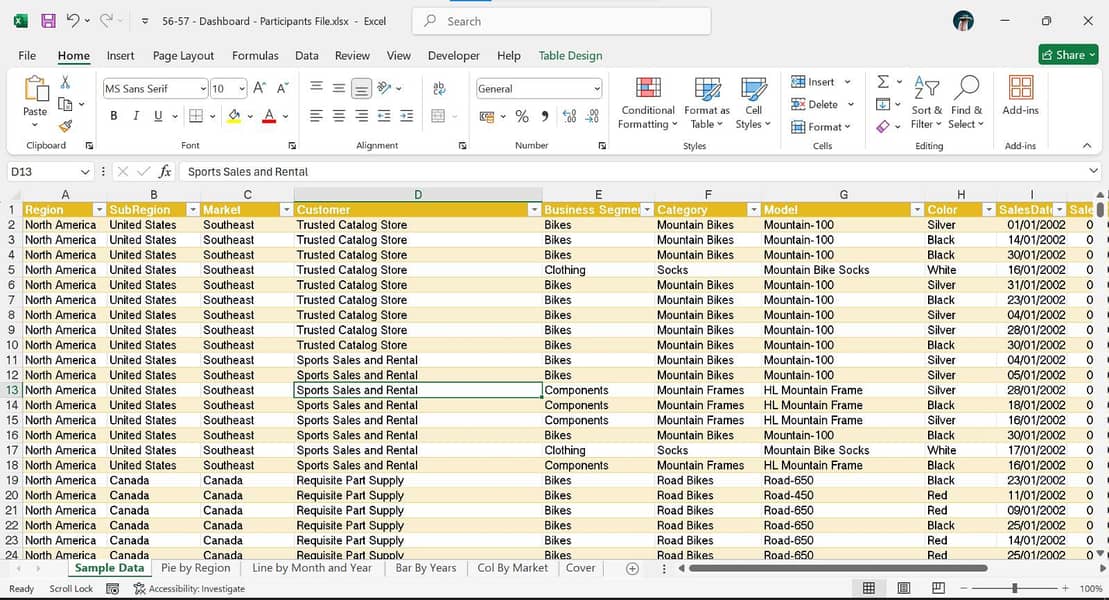
Task: Click the formula bar text field
Action: 633,172
